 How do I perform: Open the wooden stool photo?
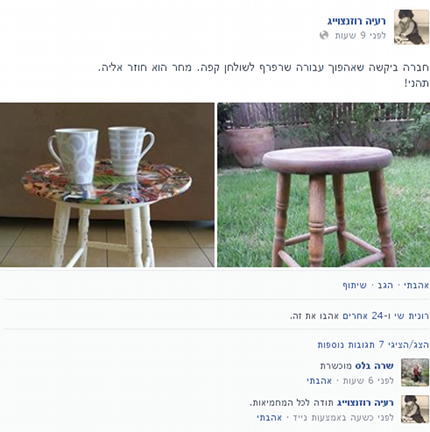(323, 185)
